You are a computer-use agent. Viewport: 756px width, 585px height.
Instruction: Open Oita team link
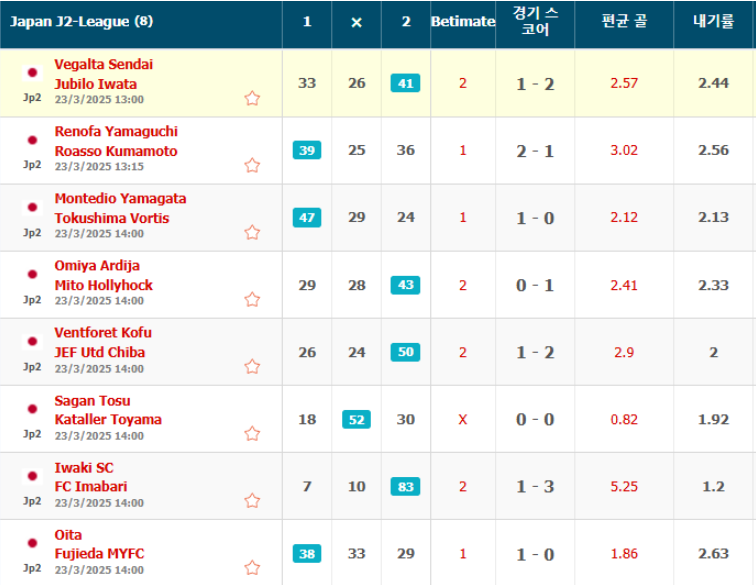(68, 534)
